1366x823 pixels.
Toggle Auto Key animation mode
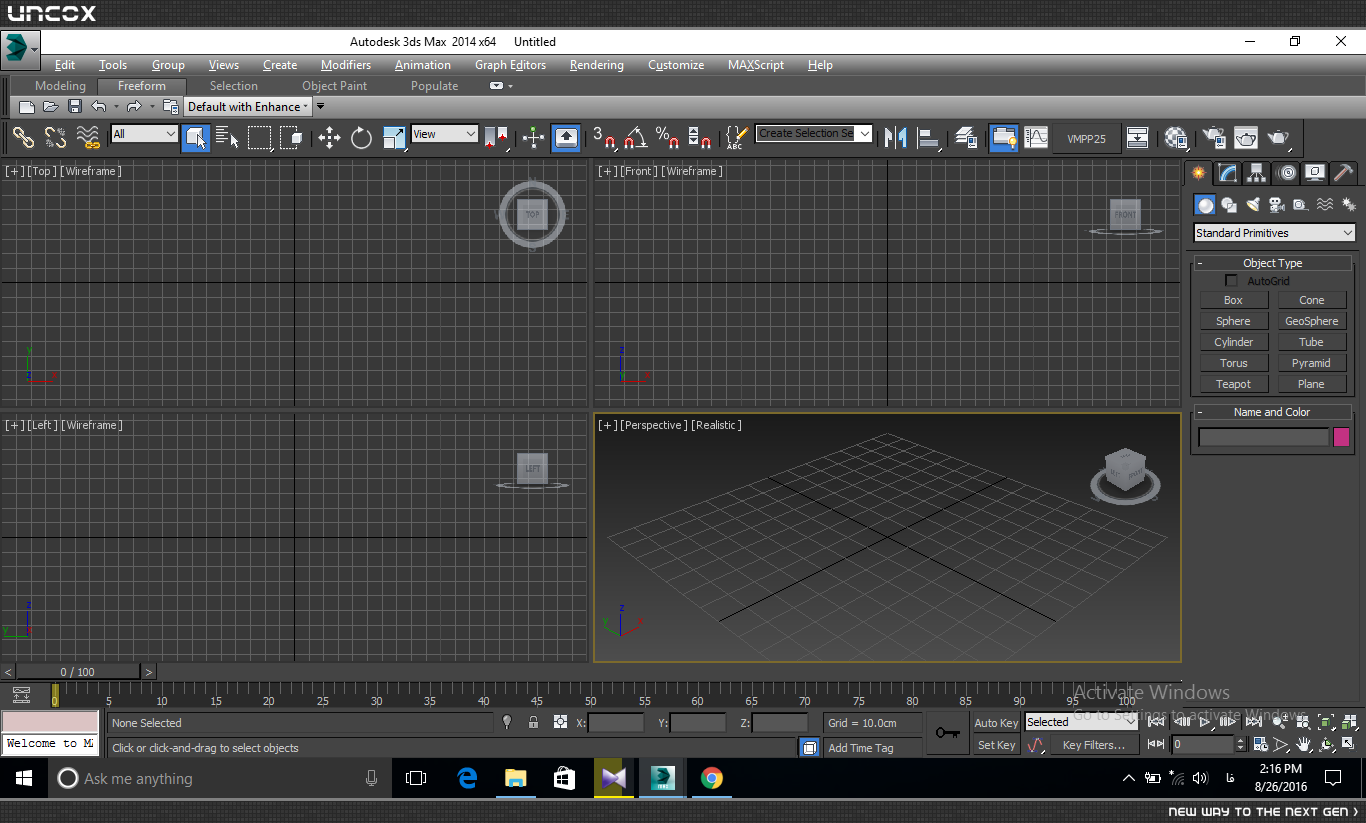point(996,723)
